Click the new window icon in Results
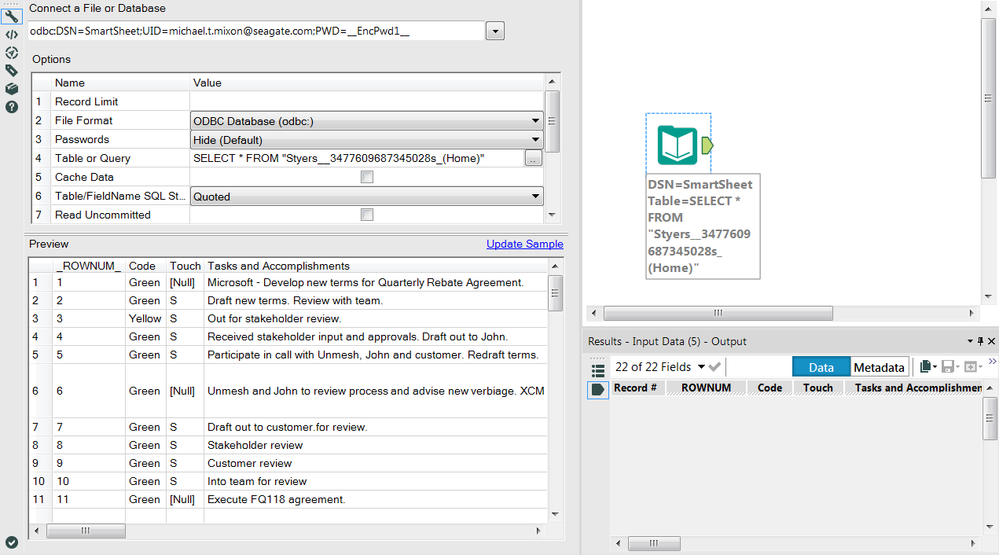This screenshot has height=555, width=999. [970, 366]
